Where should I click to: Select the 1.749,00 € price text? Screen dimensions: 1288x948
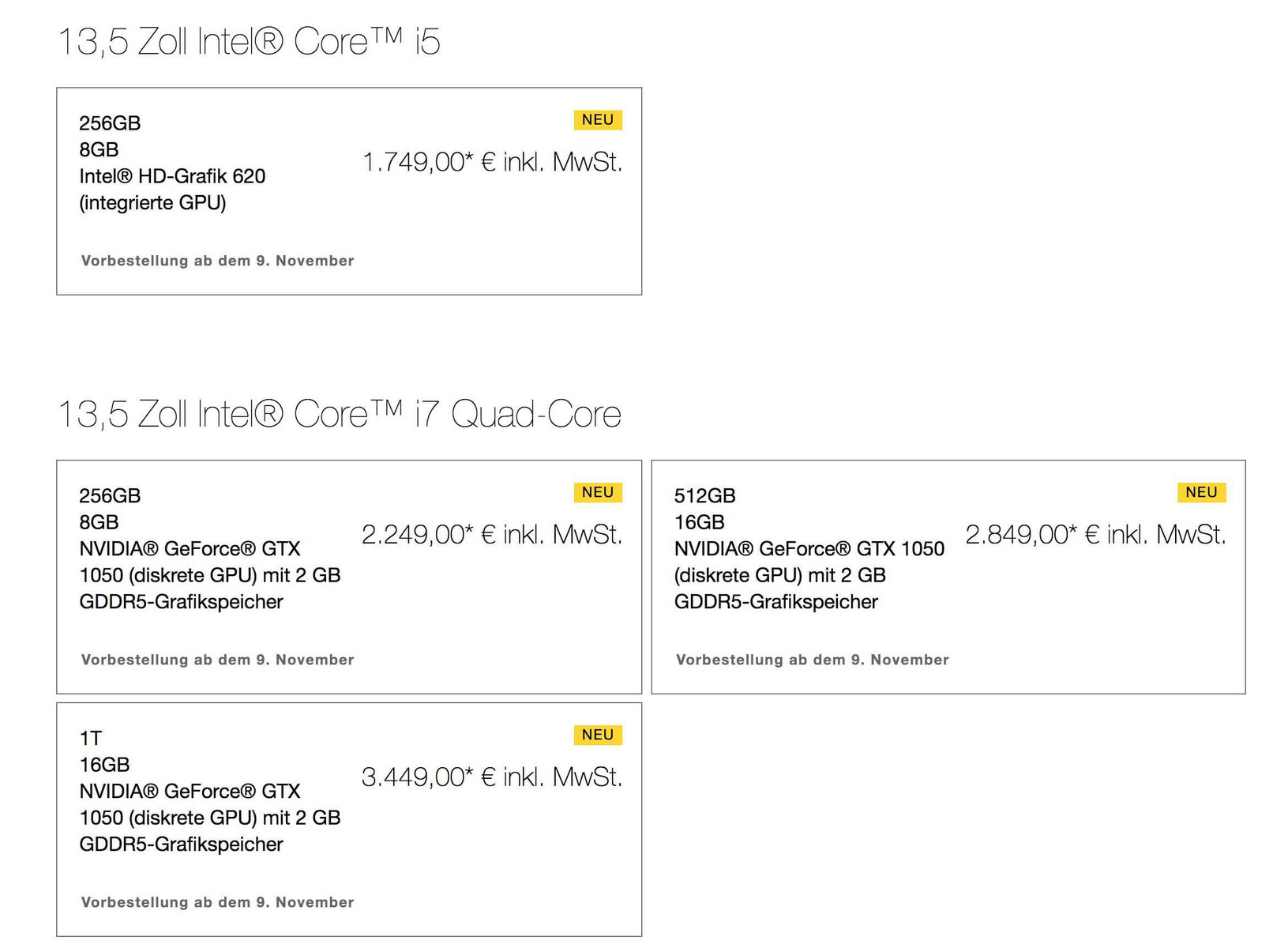coord(492,163)
